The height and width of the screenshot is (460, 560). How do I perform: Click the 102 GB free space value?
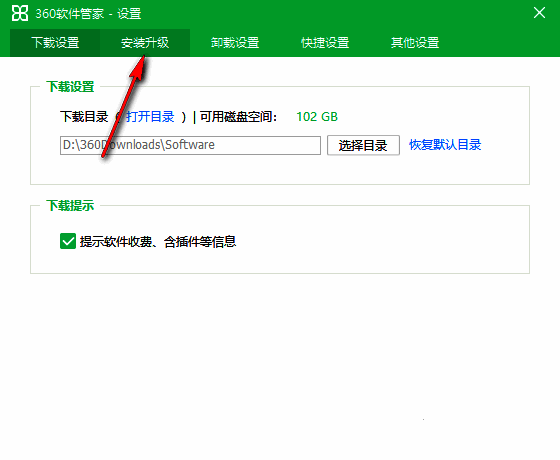[x=317, y=117]
